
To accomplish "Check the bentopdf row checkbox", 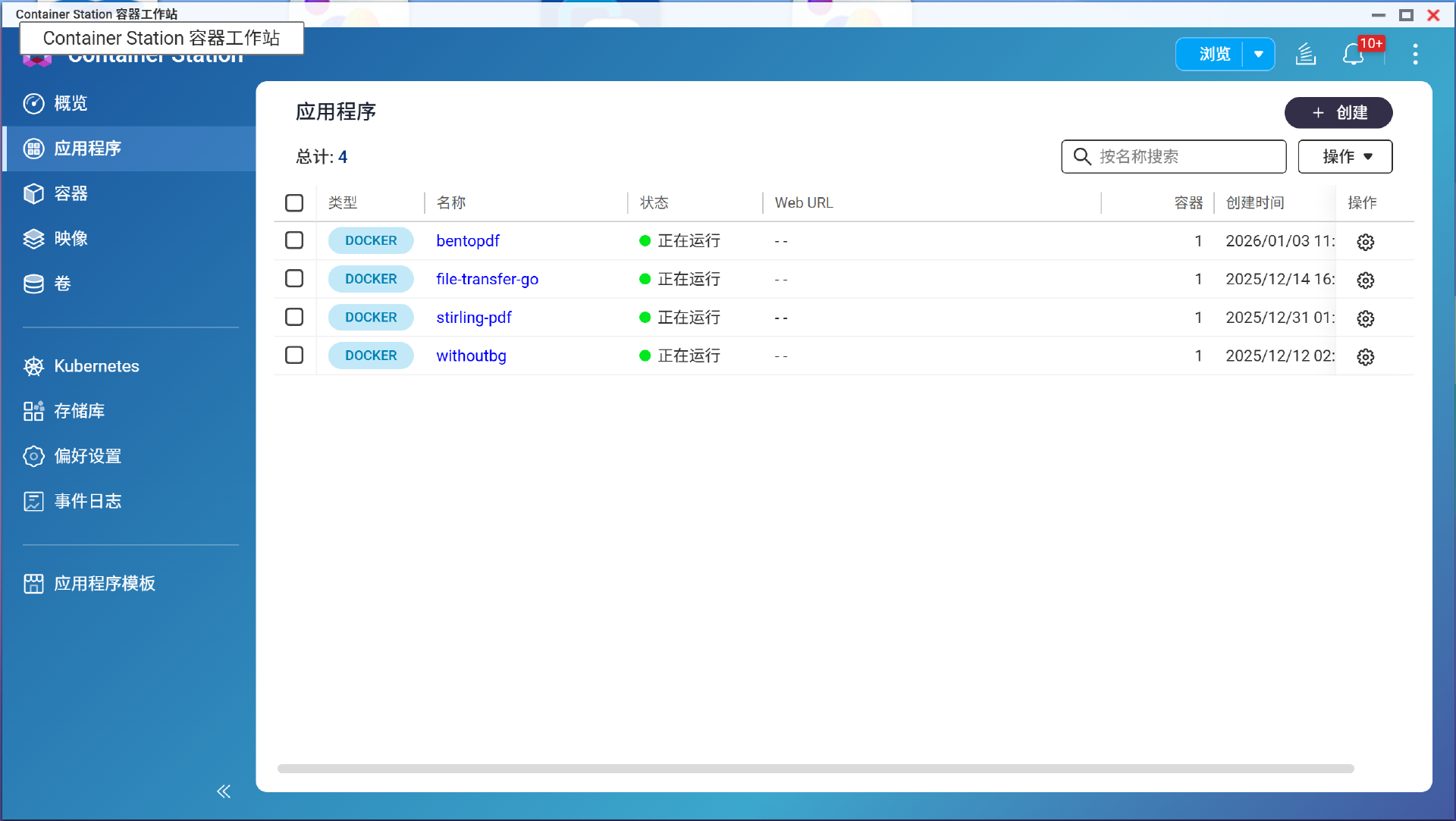I will point(294,240).
